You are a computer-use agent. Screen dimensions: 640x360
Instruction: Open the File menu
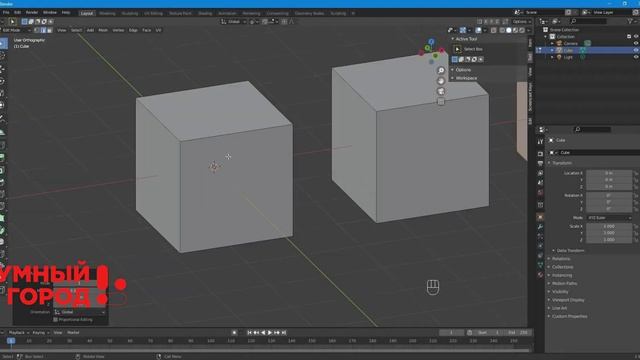(x=6, y=13)
